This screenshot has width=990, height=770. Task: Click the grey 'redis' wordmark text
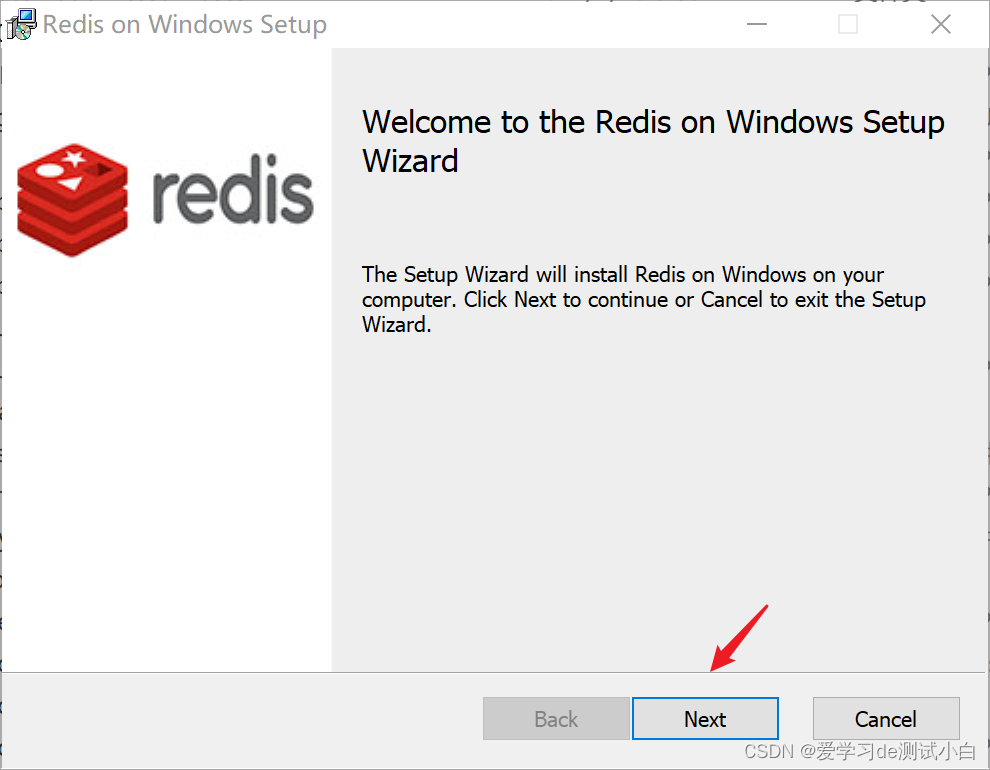point(233,189)
